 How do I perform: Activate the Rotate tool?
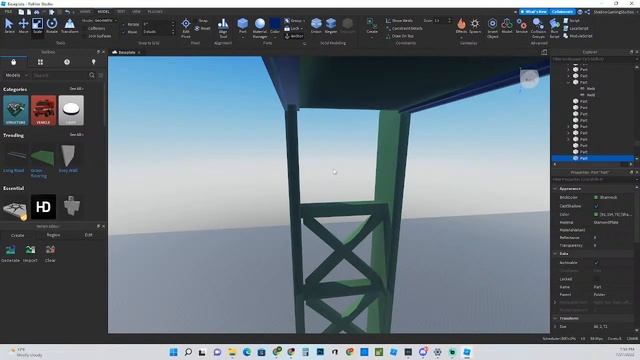point(52,26)
